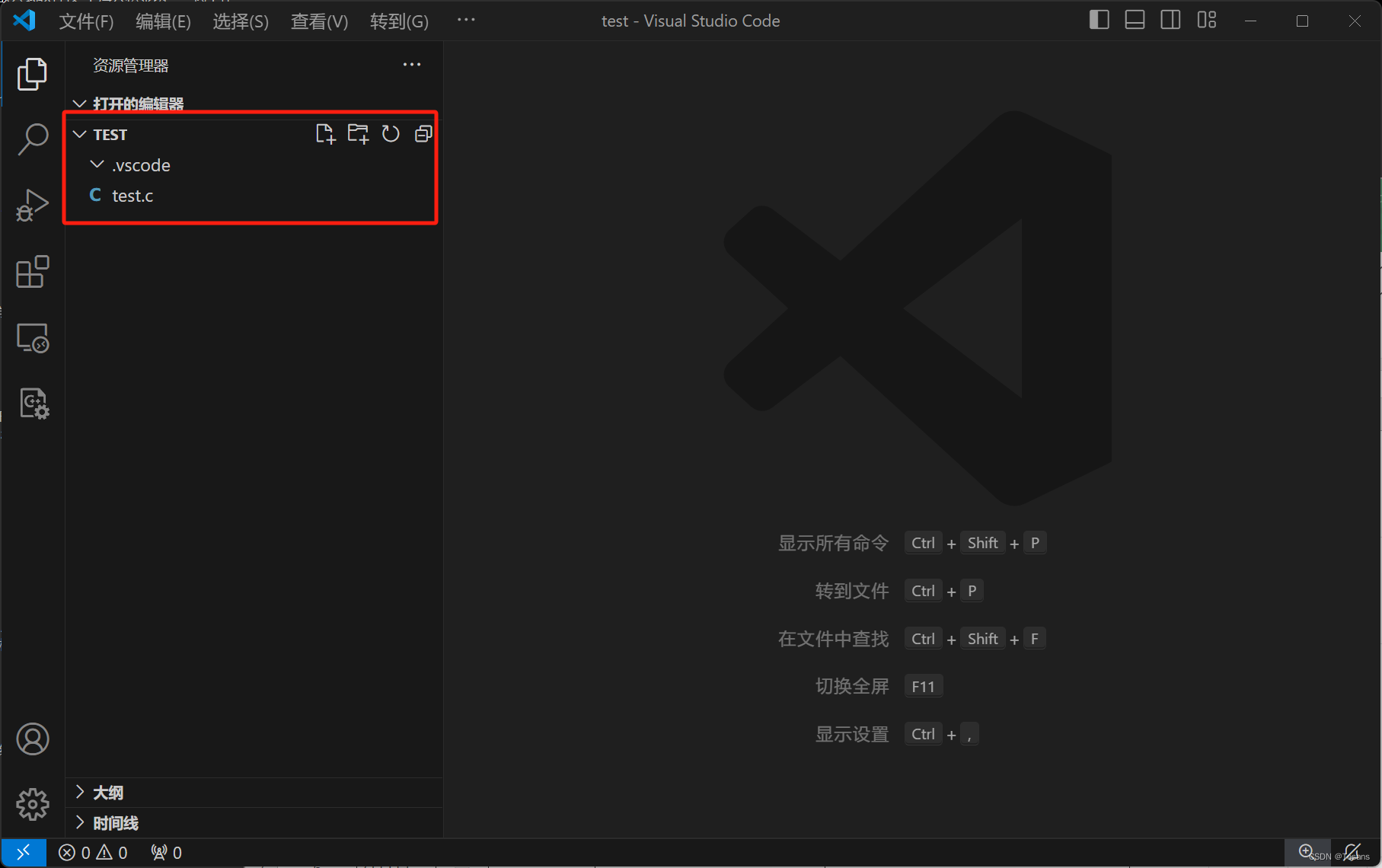Create a new folder in TEST
This screenshot has height=868, width=1382.
pos(358,134)
